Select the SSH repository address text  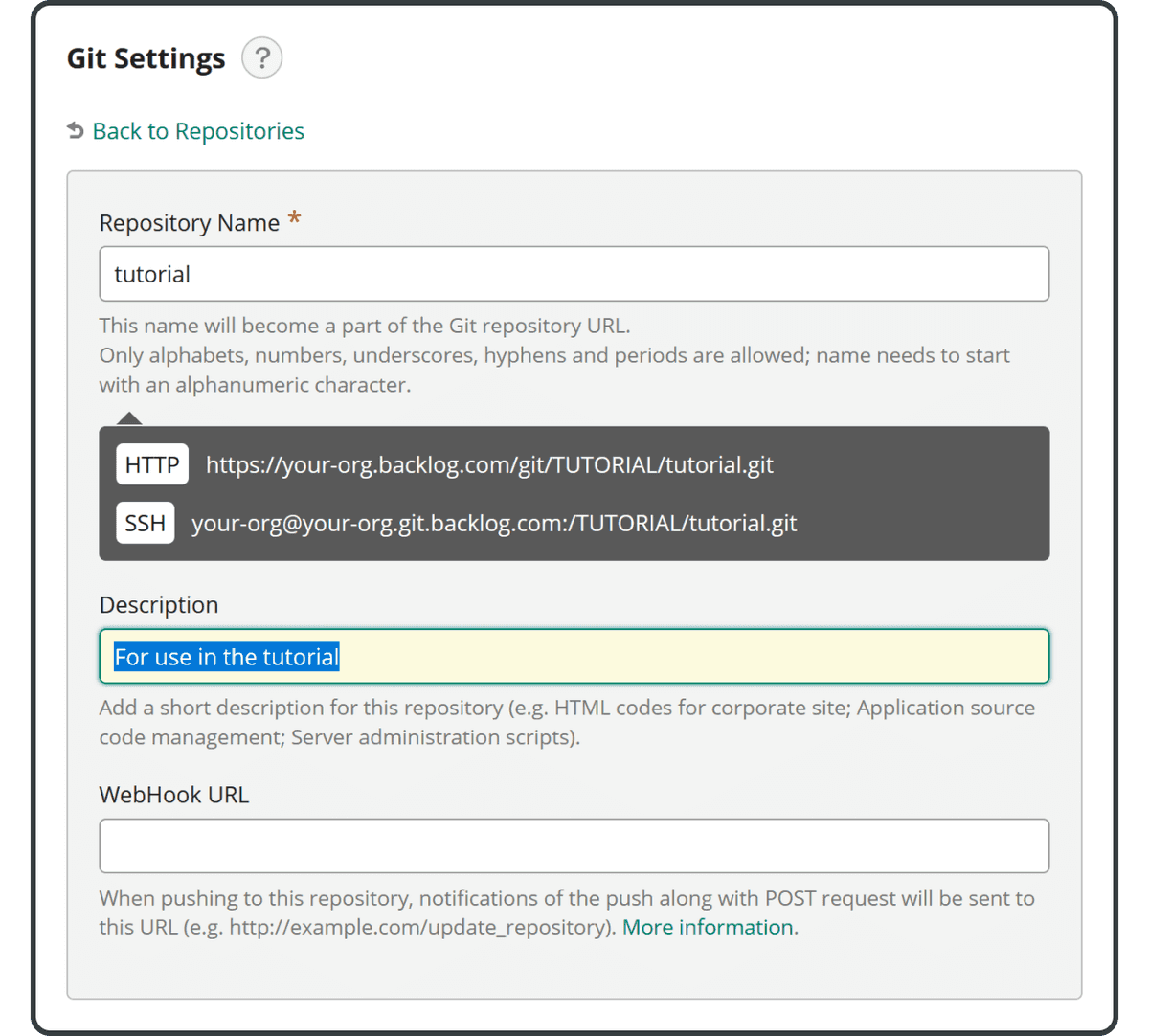coord(494,524)
